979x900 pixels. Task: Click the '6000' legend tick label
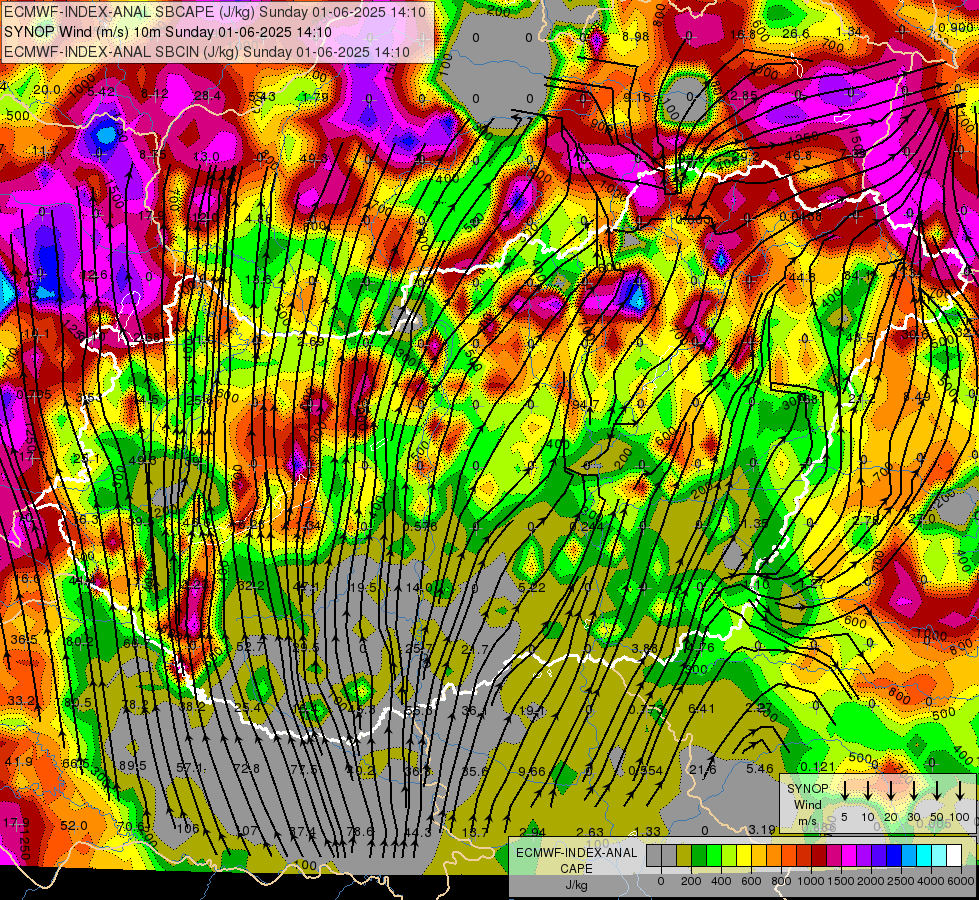coord(963,881)
